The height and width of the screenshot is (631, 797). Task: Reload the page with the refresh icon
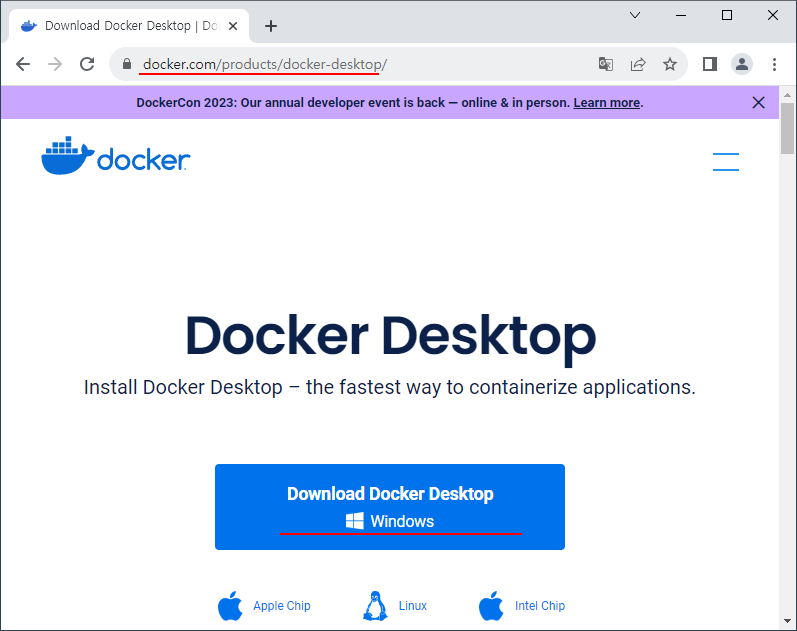click(x=87, y=64)
